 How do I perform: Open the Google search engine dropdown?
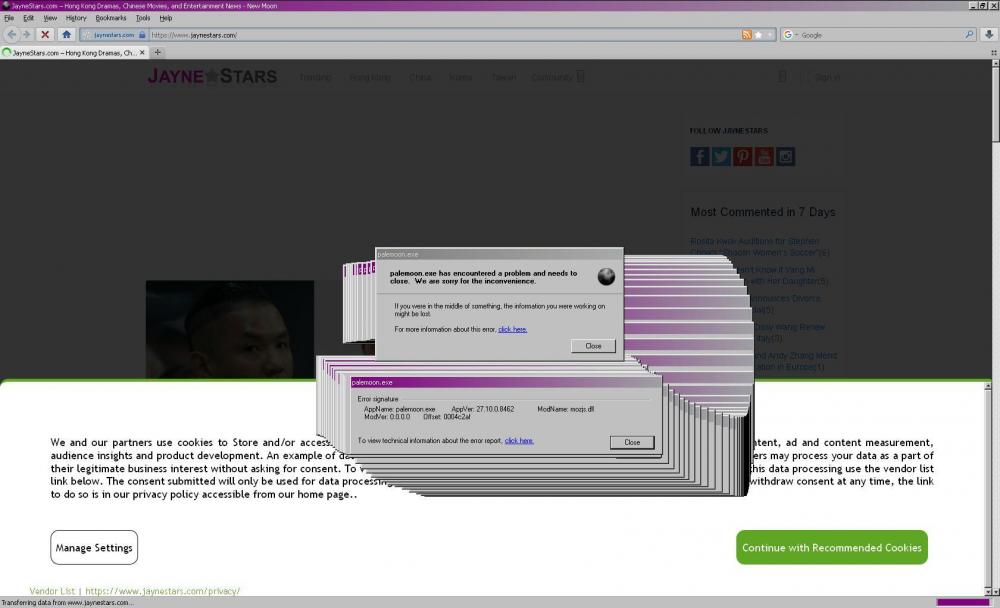click(x=790, y=35)
